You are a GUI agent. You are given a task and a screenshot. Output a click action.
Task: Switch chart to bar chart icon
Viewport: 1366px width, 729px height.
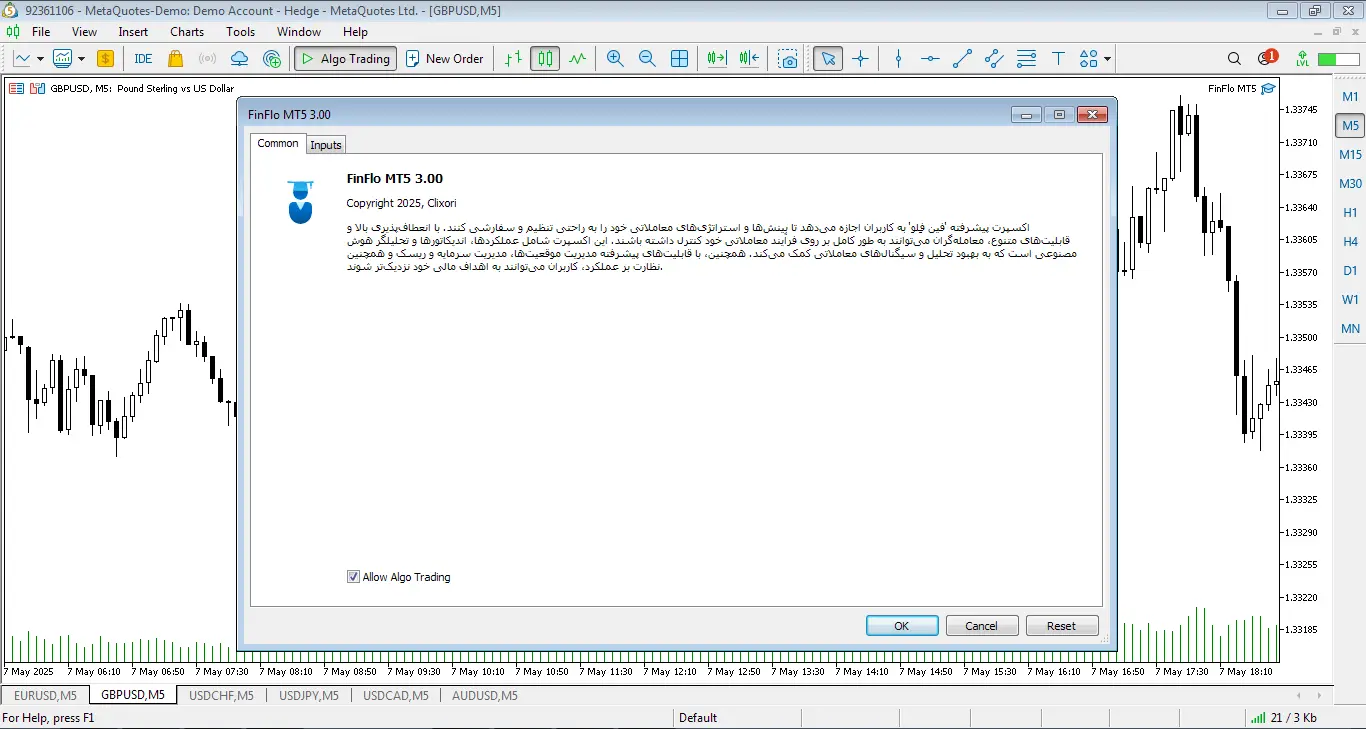[x=513, y=59]
